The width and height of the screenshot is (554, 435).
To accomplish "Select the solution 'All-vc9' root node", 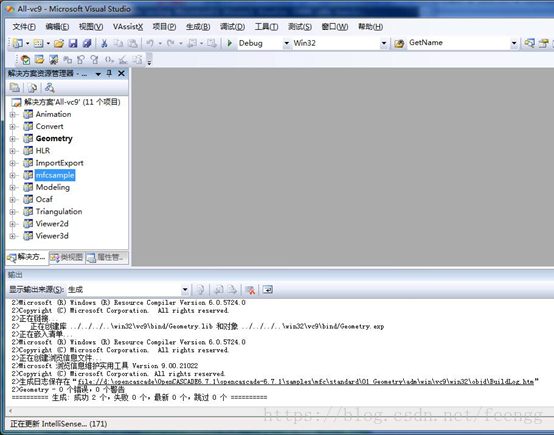I will (72, 102).
